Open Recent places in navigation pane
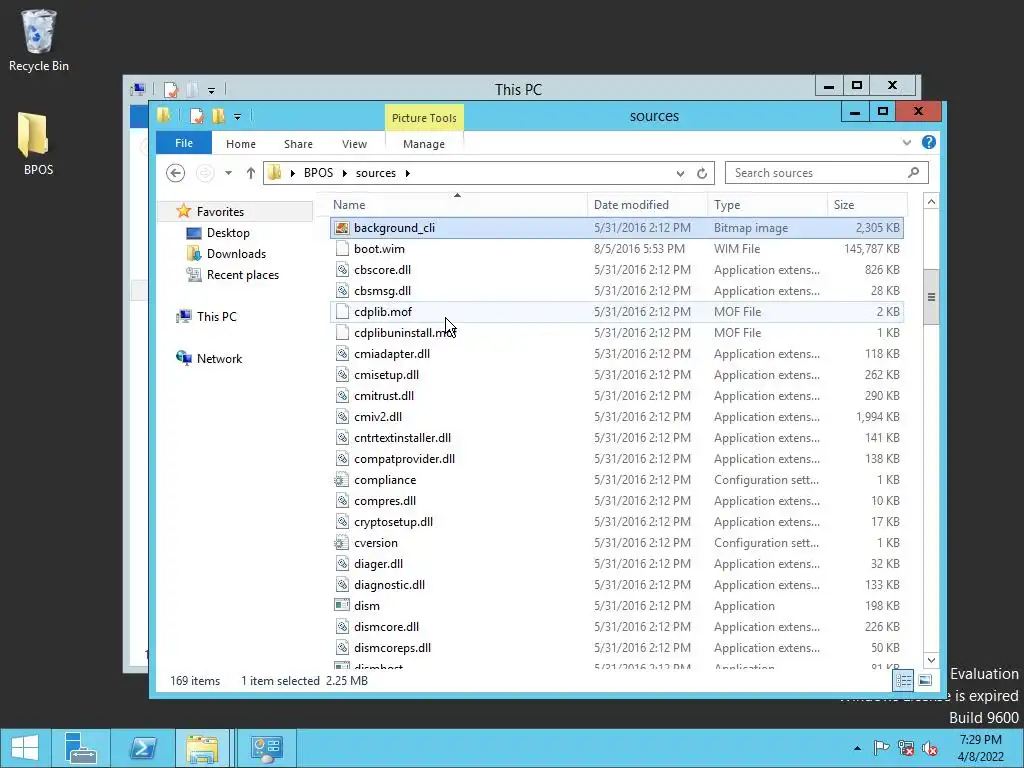The width and height of the screenshot is (1024, 768). click(x=243, y=275)
